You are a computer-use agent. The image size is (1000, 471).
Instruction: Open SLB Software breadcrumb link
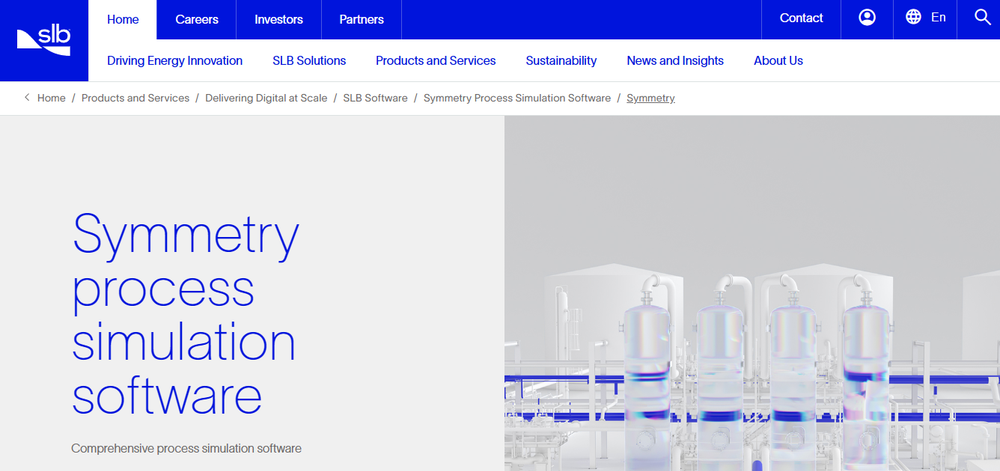coord(375,98)
